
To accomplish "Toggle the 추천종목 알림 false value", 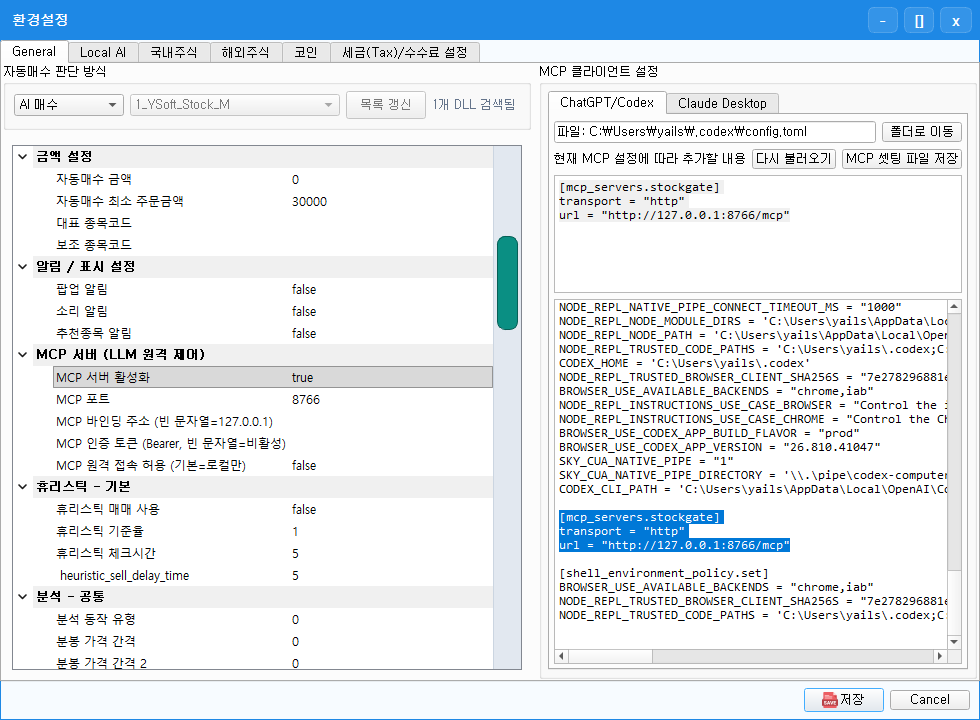I will tap(304, 333).
